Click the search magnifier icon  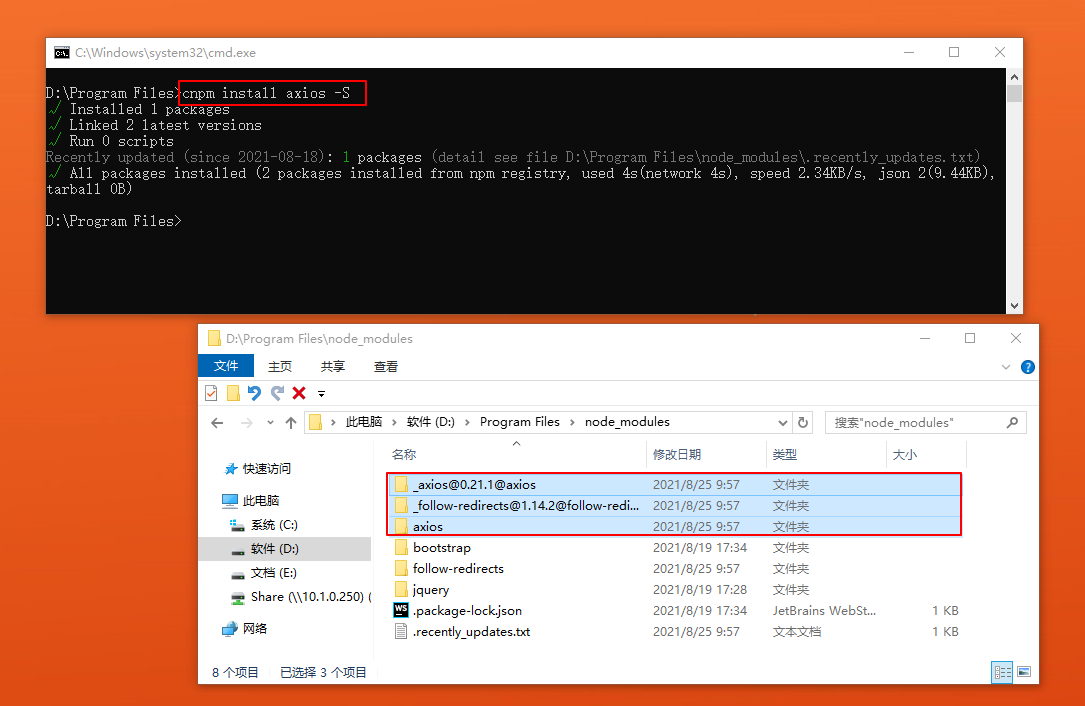[x=1012, y=422]
